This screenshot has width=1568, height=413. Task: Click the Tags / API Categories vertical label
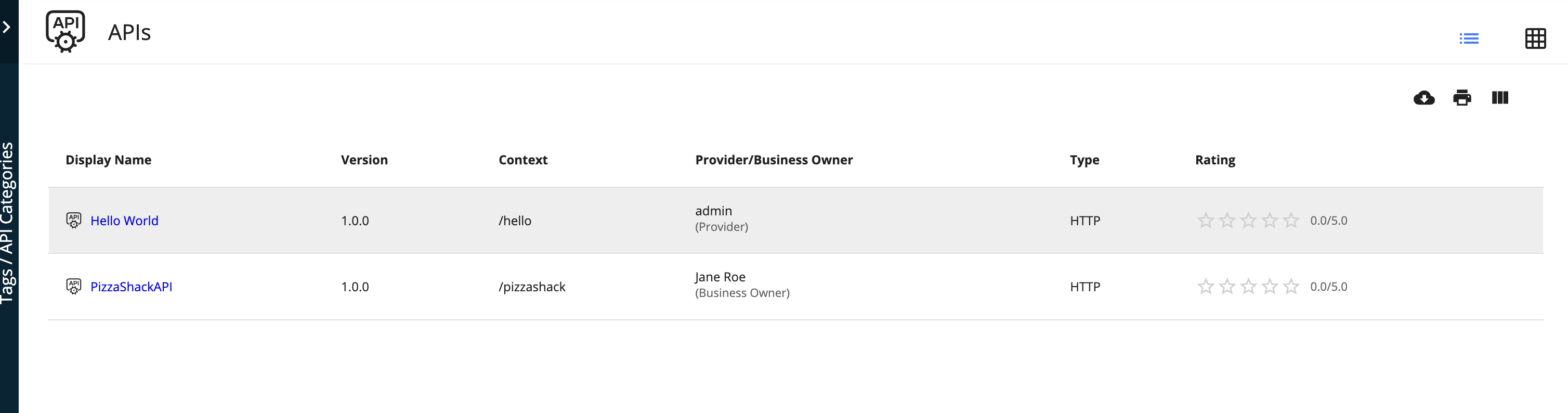tap(7, 222)
